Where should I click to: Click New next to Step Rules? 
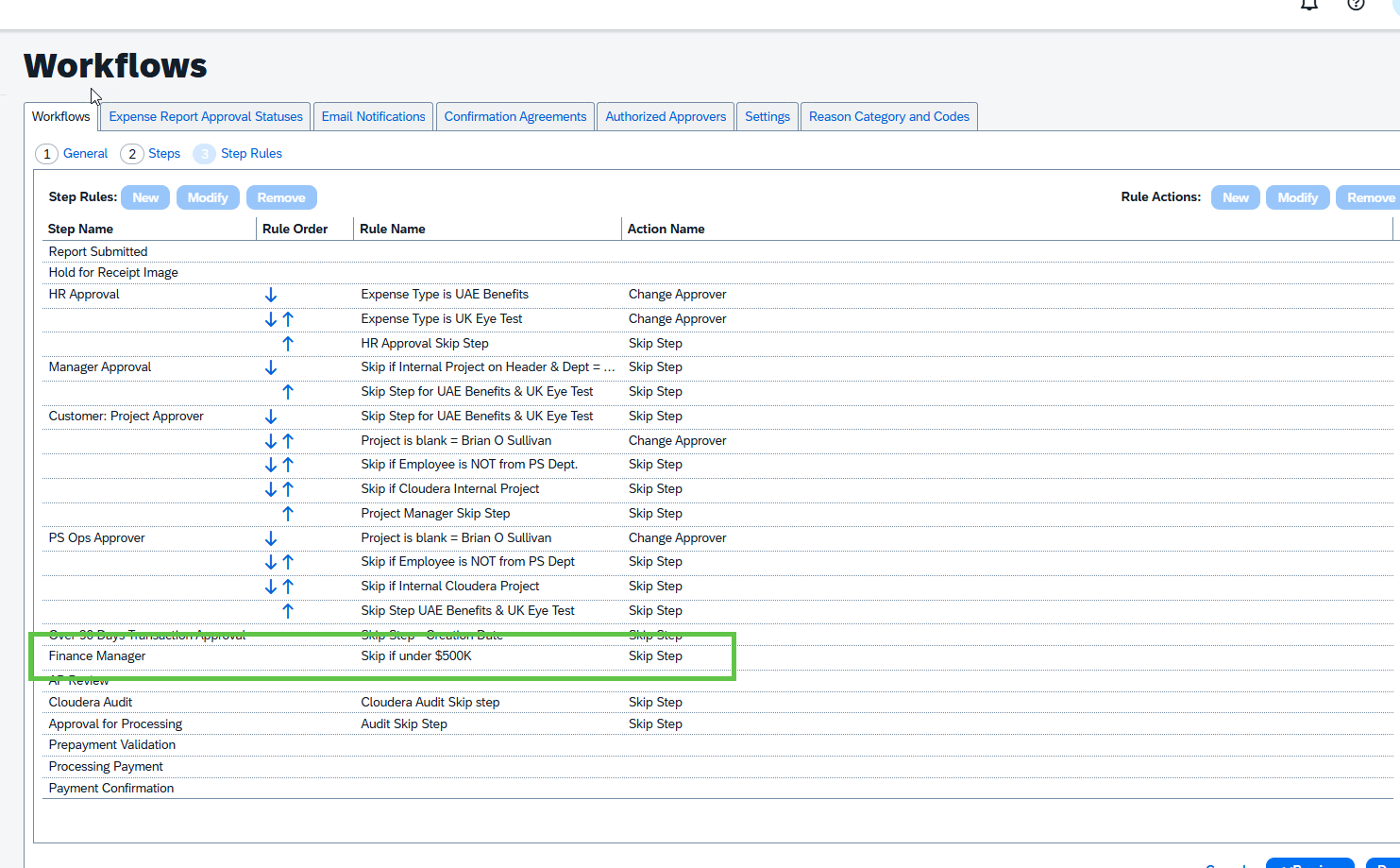[x=145, y=197]
